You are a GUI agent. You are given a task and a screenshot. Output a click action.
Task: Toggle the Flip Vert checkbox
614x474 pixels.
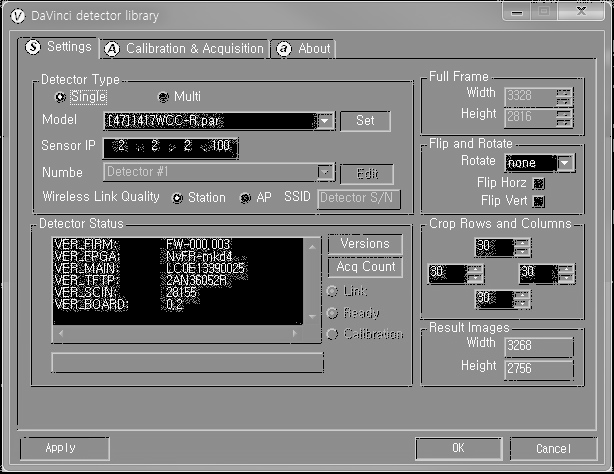pyautogui.click(x=539, y=201)
